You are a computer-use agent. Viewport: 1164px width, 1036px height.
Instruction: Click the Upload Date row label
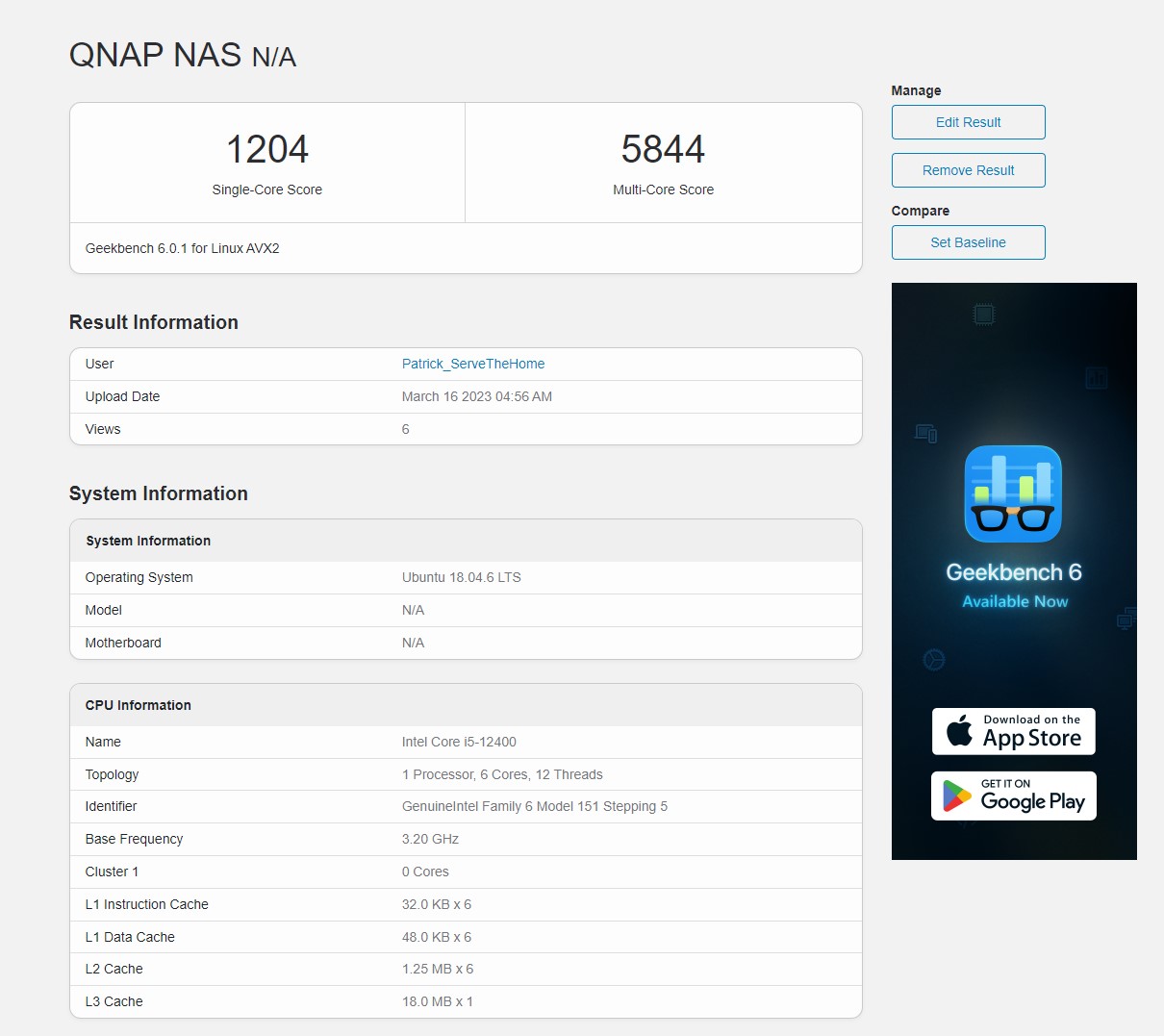pyautogui.click(x=122, y=396)
